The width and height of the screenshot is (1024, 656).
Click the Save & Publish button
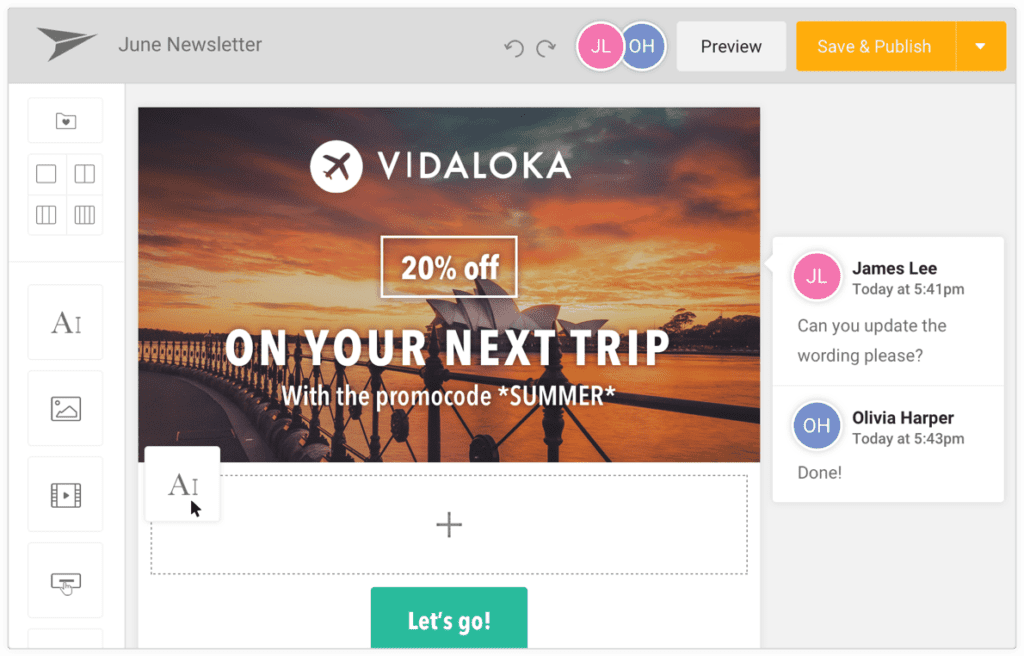pyautogui.click(x=875, y=46)
